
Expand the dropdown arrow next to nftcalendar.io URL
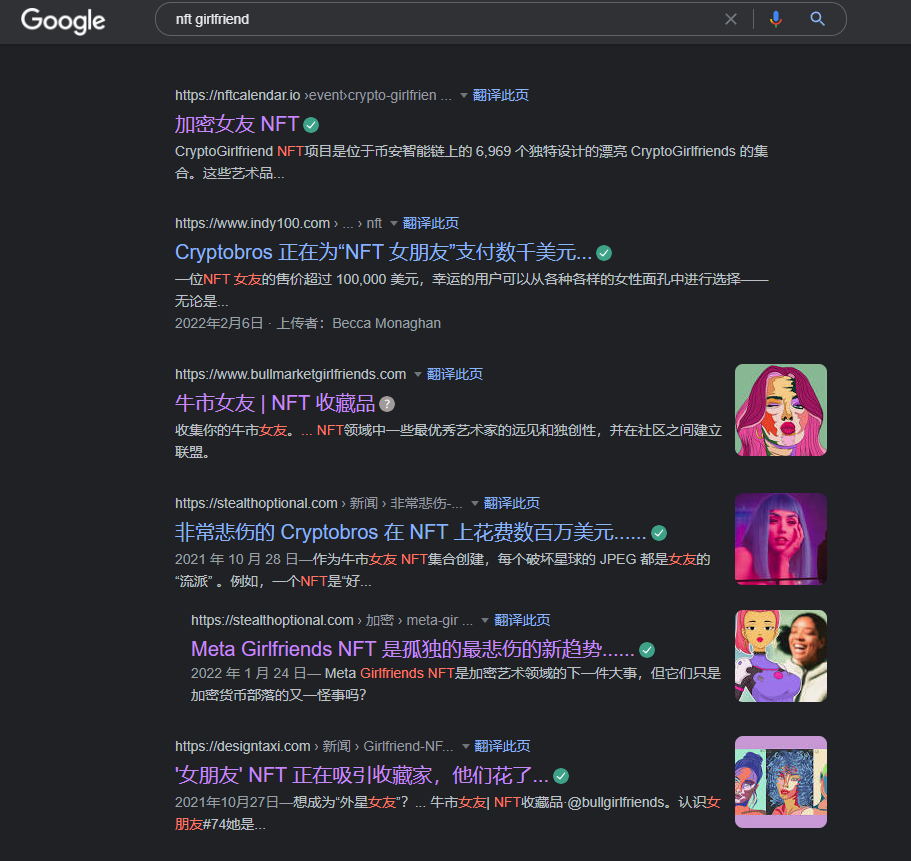click(464, 95)
